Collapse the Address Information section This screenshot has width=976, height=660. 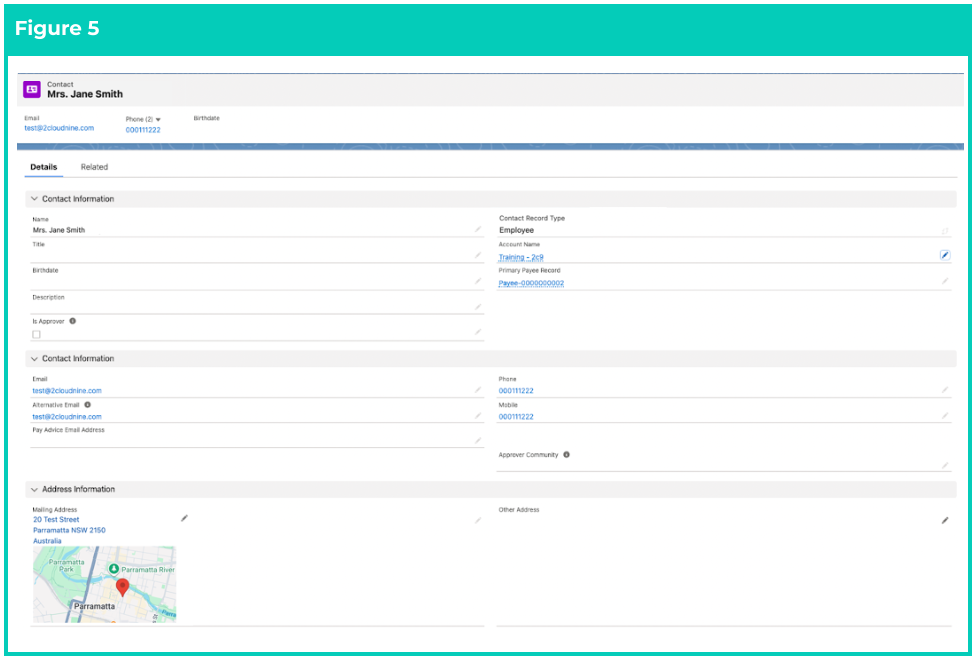tap(34, 489)
